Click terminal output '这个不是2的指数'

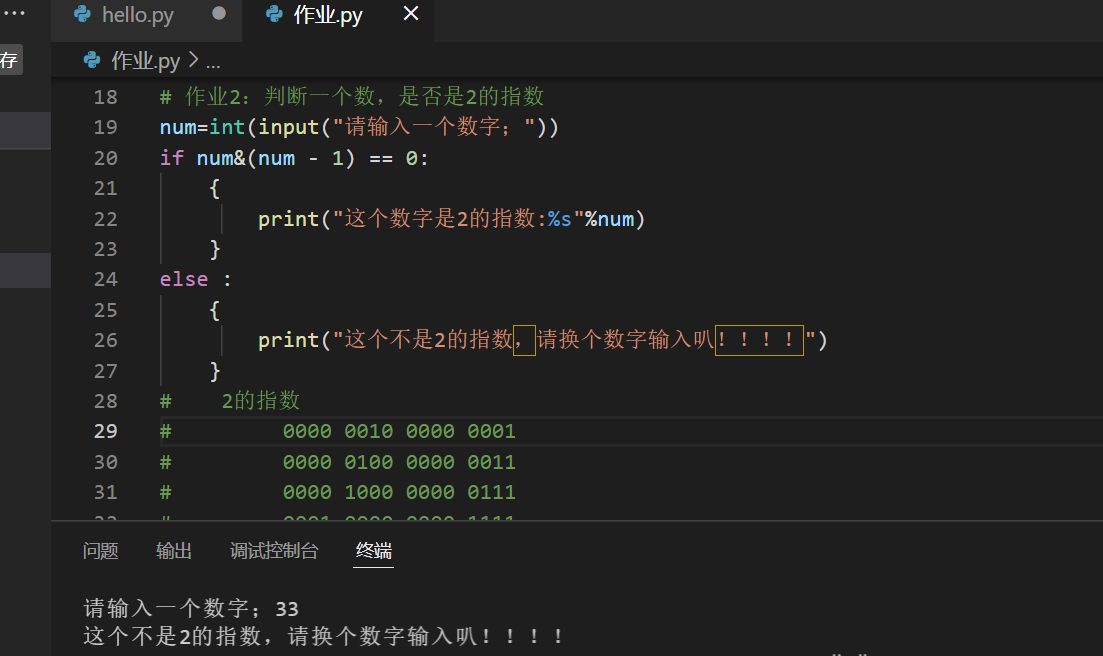172,636
